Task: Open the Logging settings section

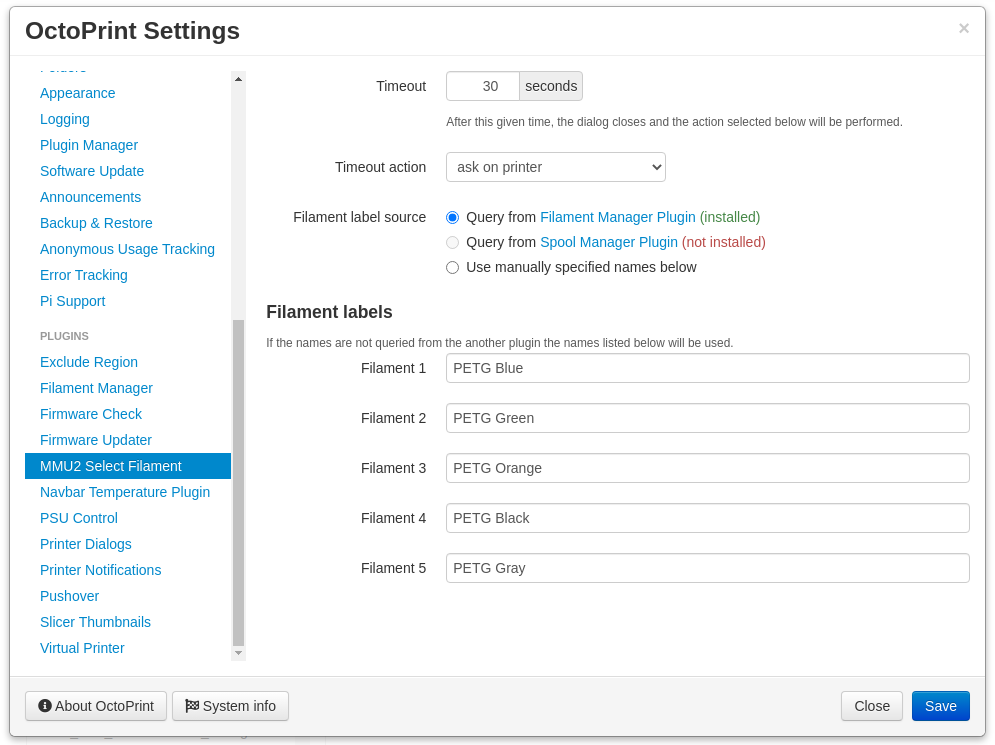Action: 65,119
